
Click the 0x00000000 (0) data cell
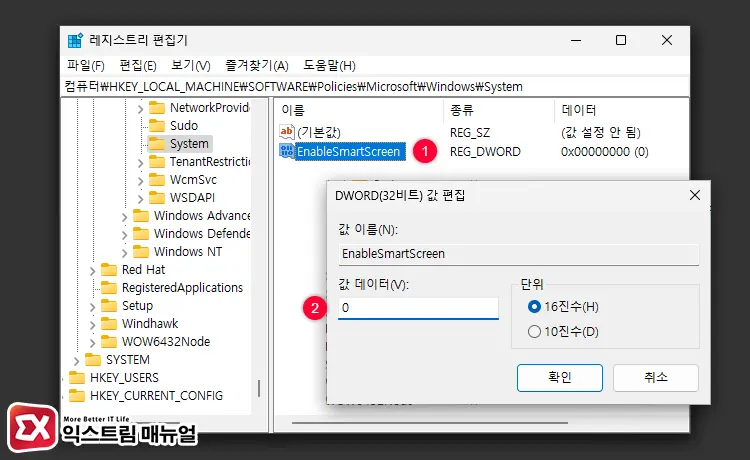pos(605,152)
